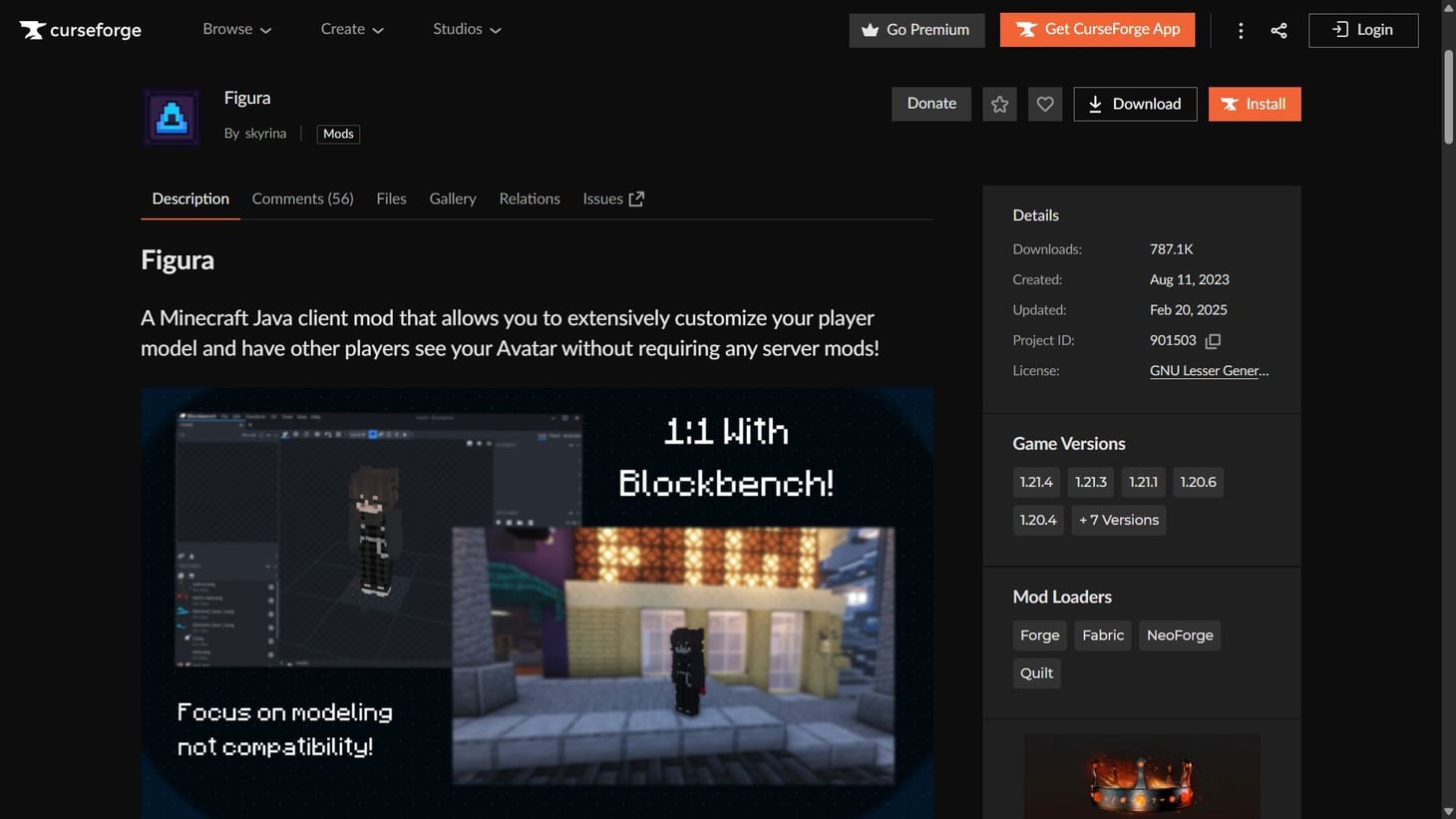The height and width of the screenshot is (819, 1456).
Task: Open the three-dot more options menu
Action: (x=1241, y=30)
